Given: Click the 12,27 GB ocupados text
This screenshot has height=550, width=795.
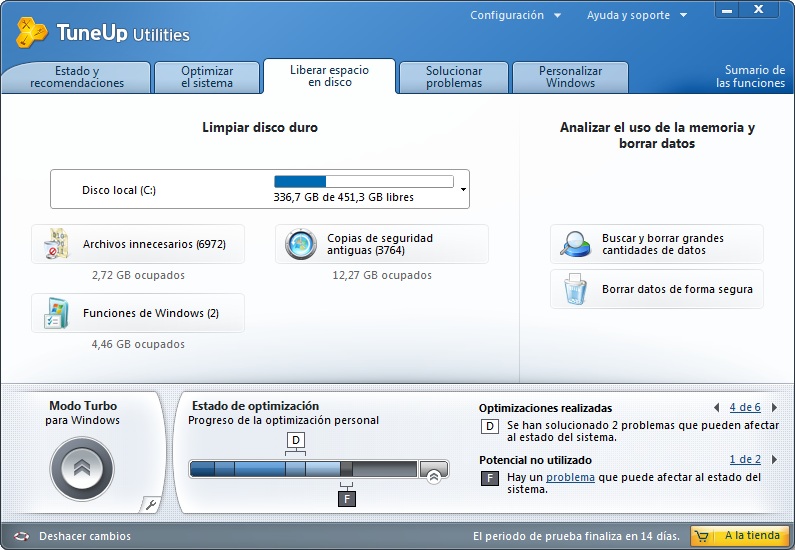Looking at the screenshot, I should coord(382,275).
